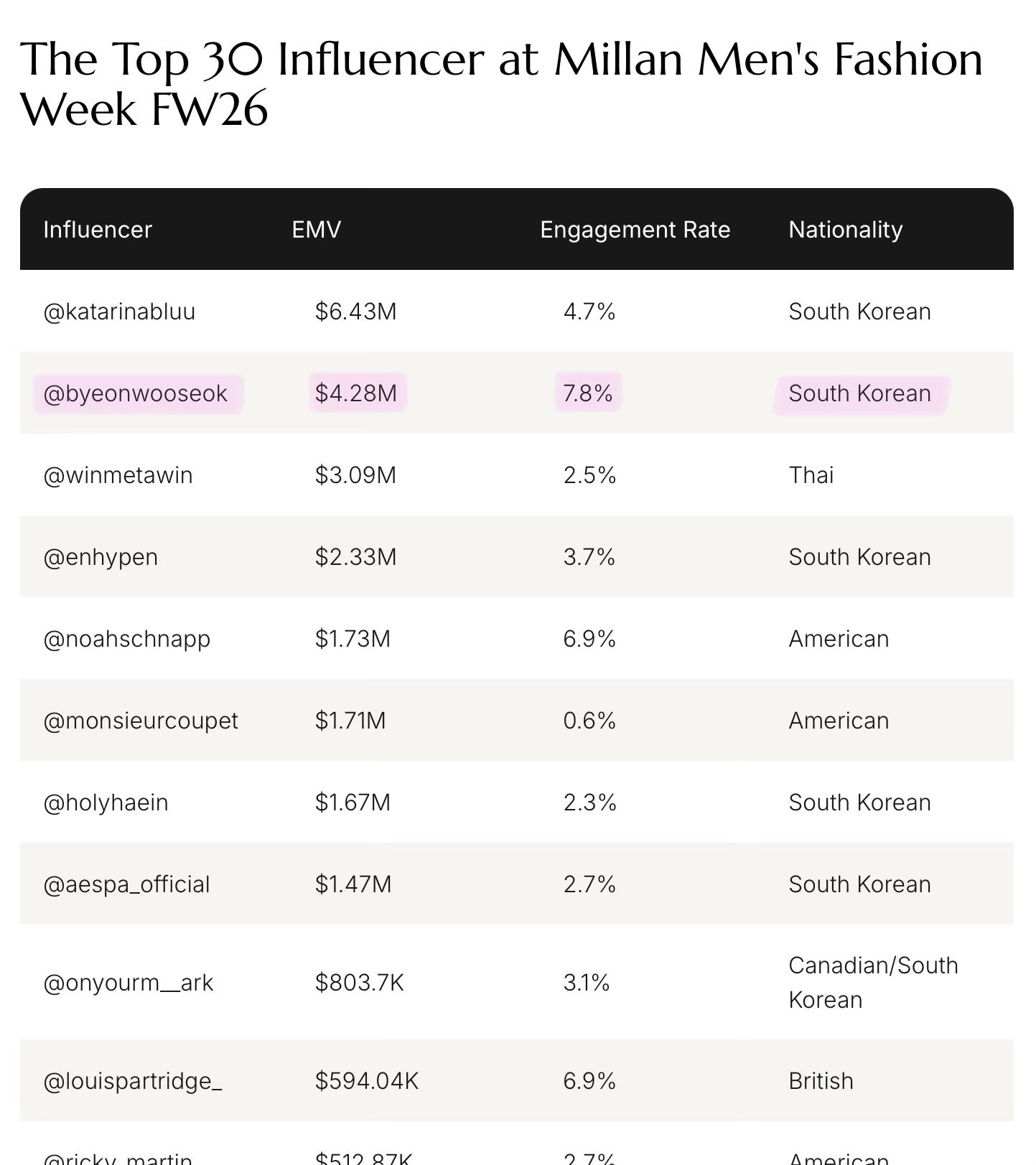Click the Influencer column header
This screenshot has width=1036, height=1165.
(98, 230)
